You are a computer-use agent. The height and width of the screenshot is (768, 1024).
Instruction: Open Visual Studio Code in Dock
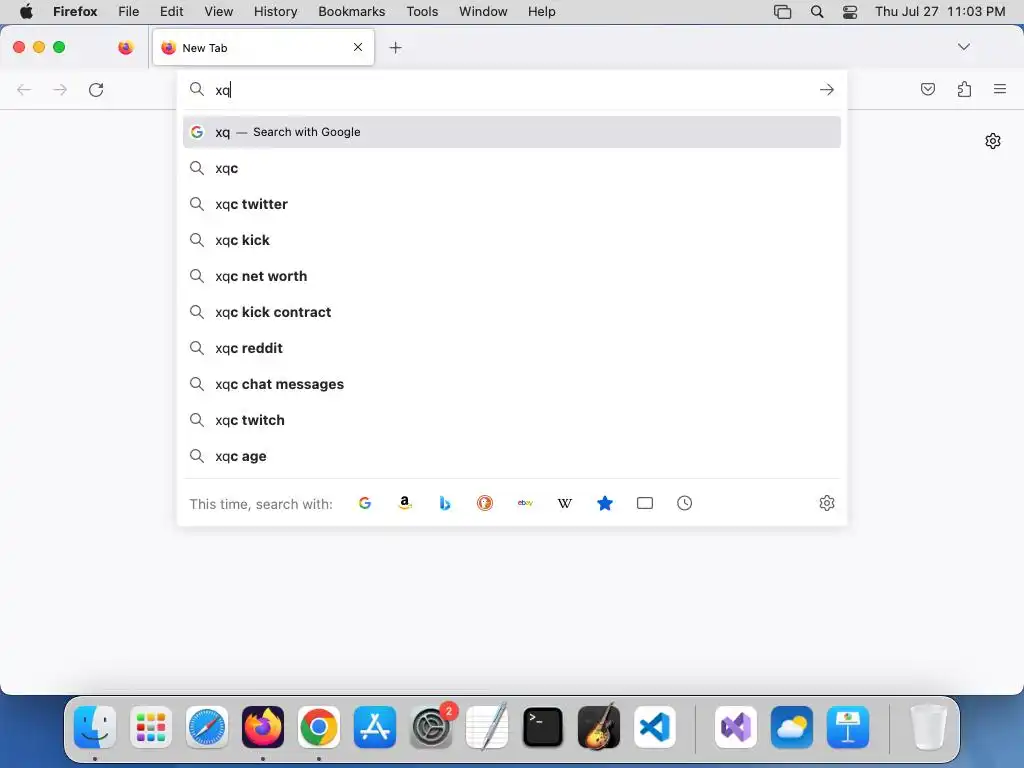coord(654,727)
